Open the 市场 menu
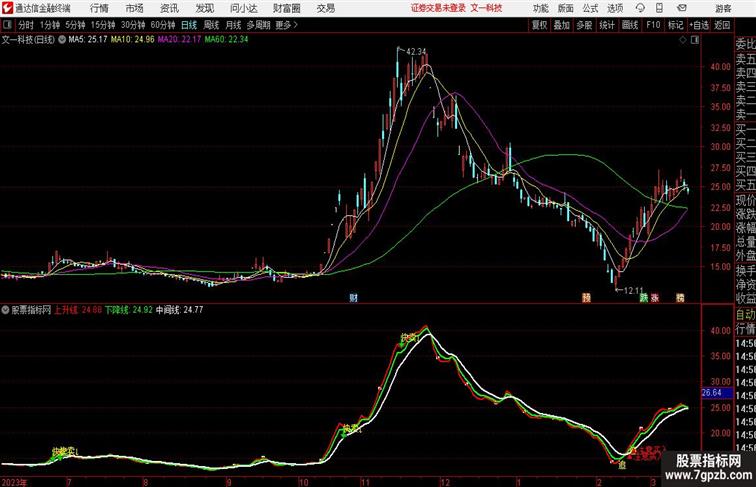756x487 pixels. coord(135,8)
